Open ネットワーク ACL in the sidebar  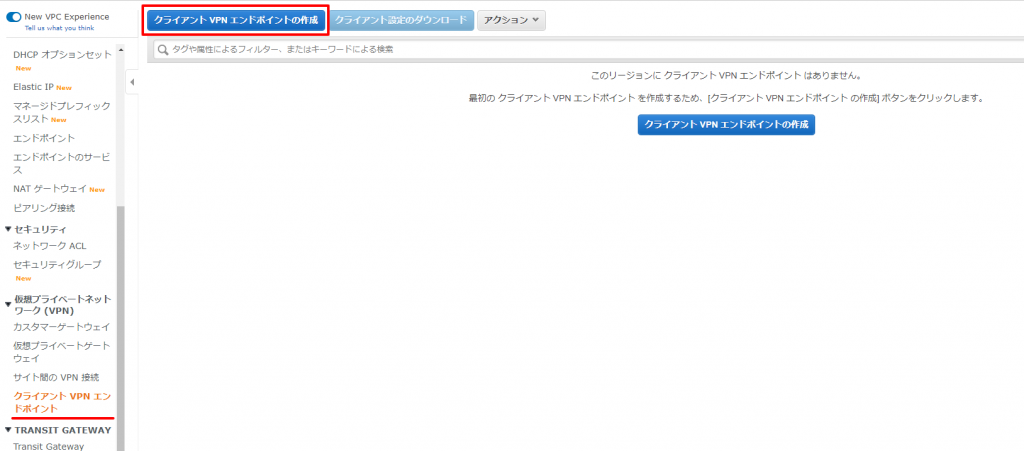pos(50,246)
